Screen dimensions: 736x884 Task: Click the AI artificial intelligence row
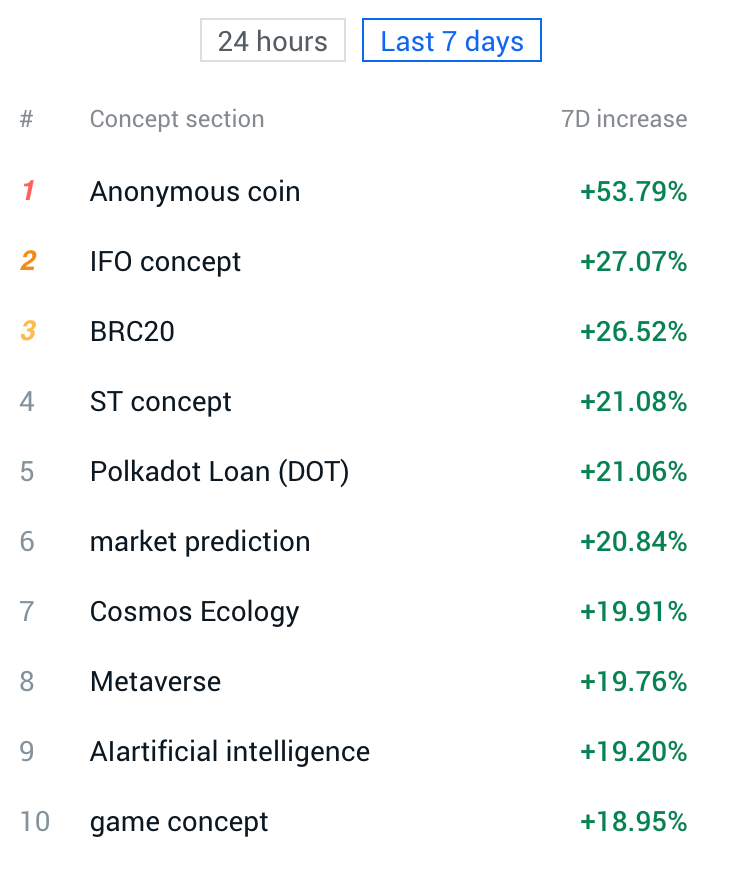click(354, 751)
